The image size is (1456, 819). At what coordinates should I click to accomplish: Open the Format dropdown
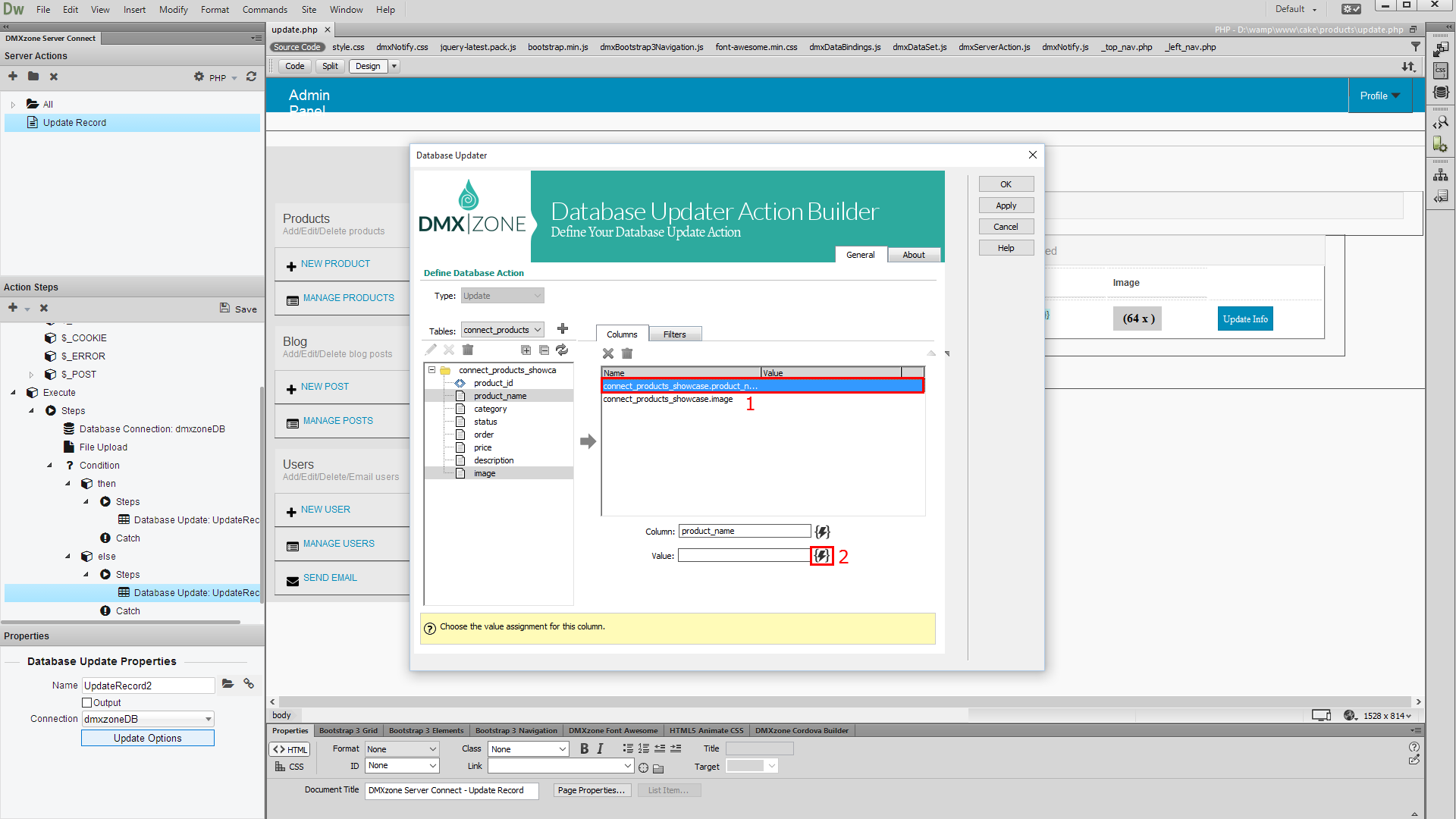[402, 749]
